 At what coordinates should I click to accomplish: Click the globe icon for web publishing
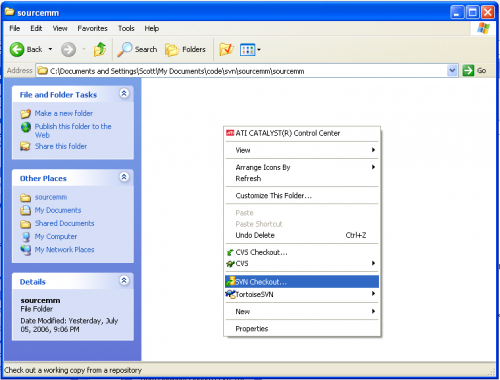26,127
